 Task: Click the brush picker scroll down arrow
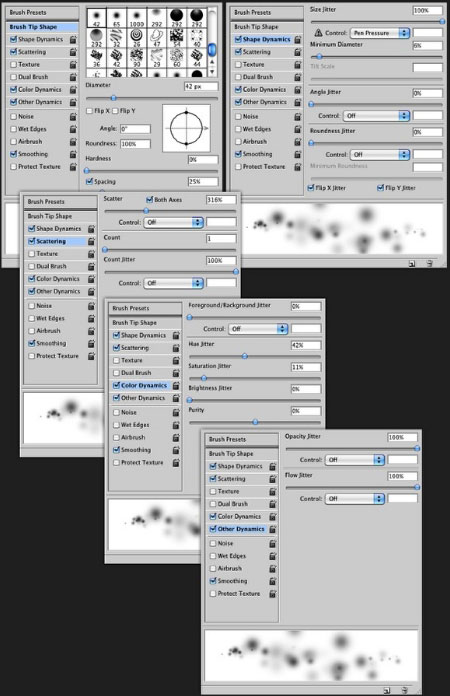pos(212,71)
